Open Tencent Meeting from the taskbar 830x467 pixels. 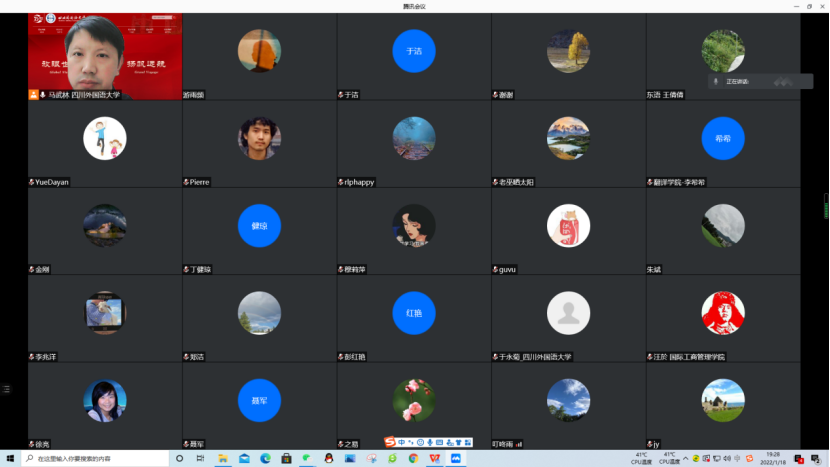click(x=455, y=459)
